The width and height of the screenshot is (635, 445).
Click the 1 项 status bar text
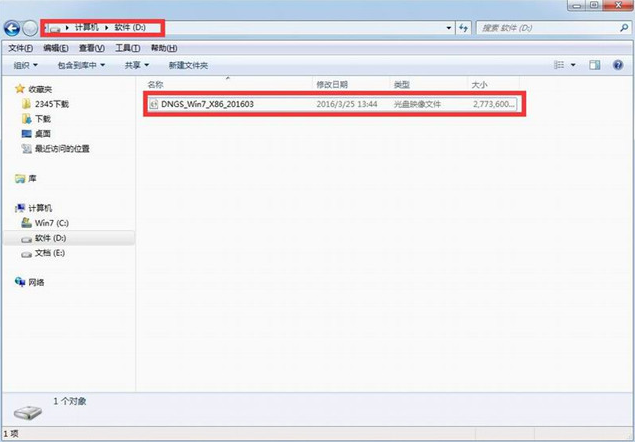tap(11, 434)
